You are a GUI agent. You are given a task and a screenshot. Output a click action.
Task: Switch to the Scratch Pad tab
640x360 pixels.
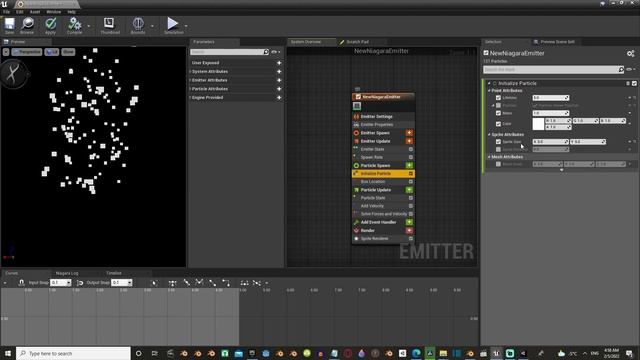357,42
